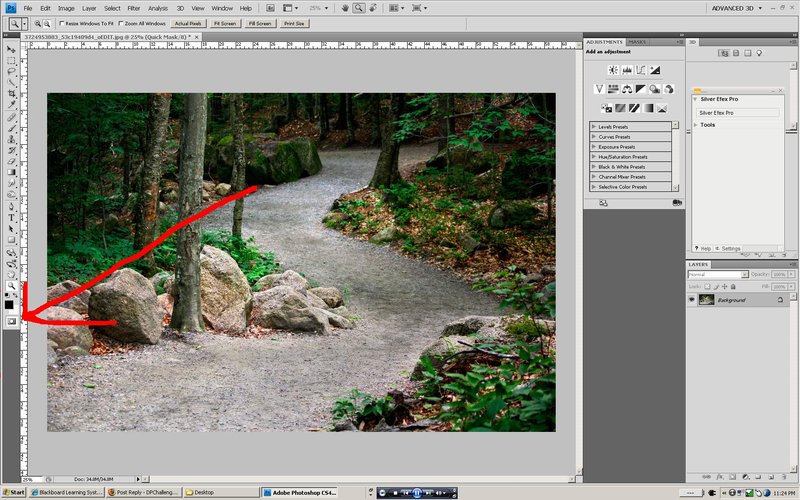Add a Threshold adjustment layer

pyautogui.click(x=634, y=108)
